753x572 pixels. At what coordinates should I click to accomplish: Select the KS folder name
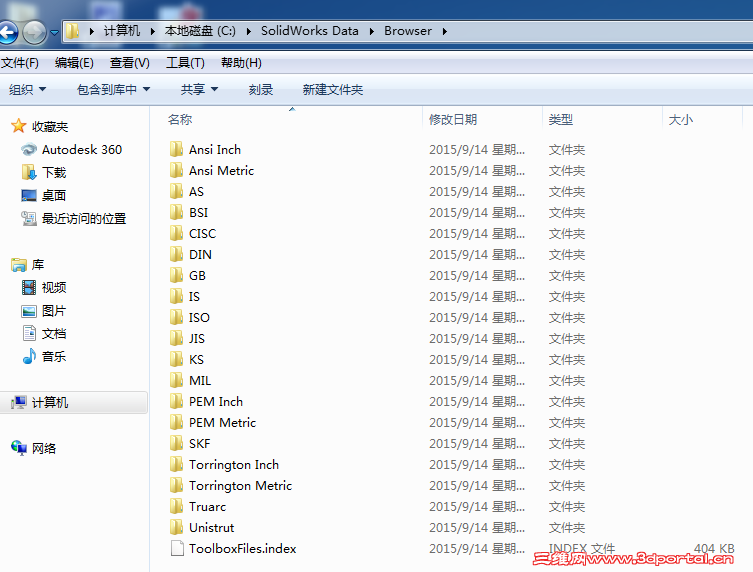(196, 360)
